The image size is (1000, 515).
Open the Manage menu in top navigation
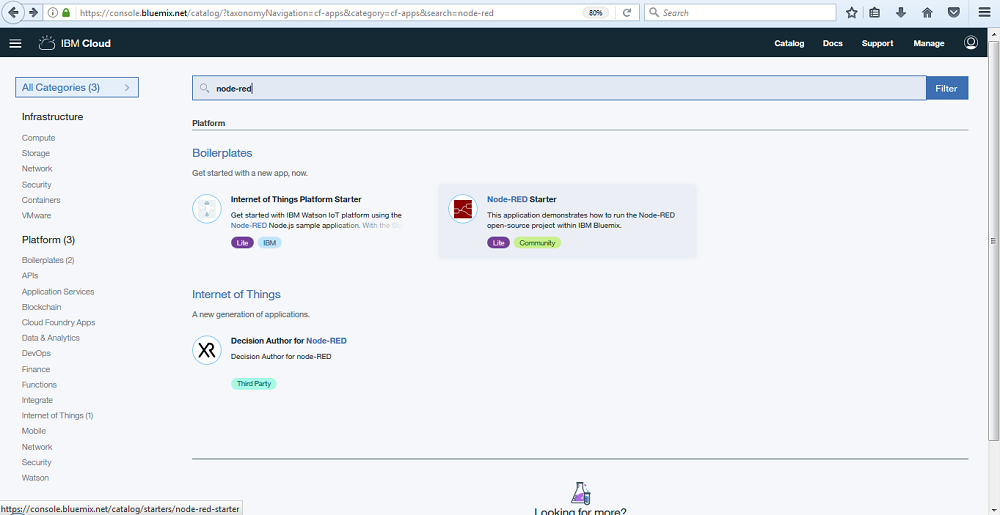929,43
